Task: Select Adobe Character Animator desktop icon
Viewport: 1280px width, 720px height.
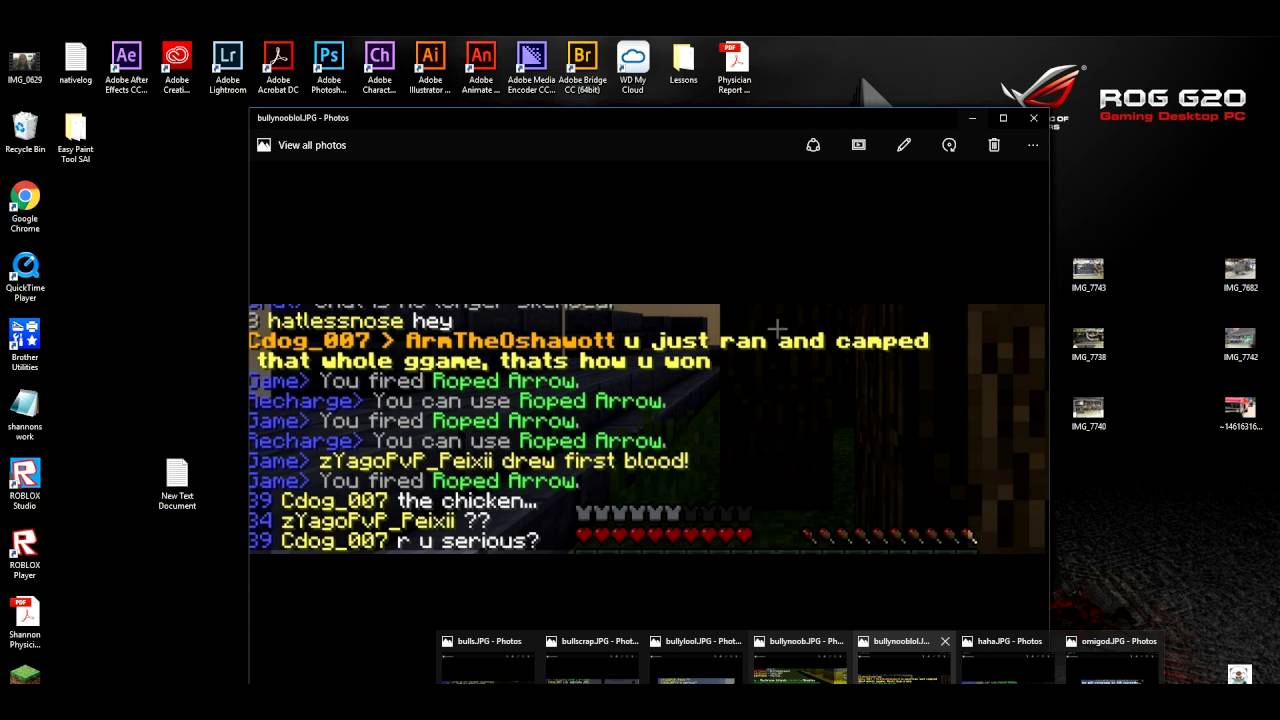Action: (x=379, y=68)
